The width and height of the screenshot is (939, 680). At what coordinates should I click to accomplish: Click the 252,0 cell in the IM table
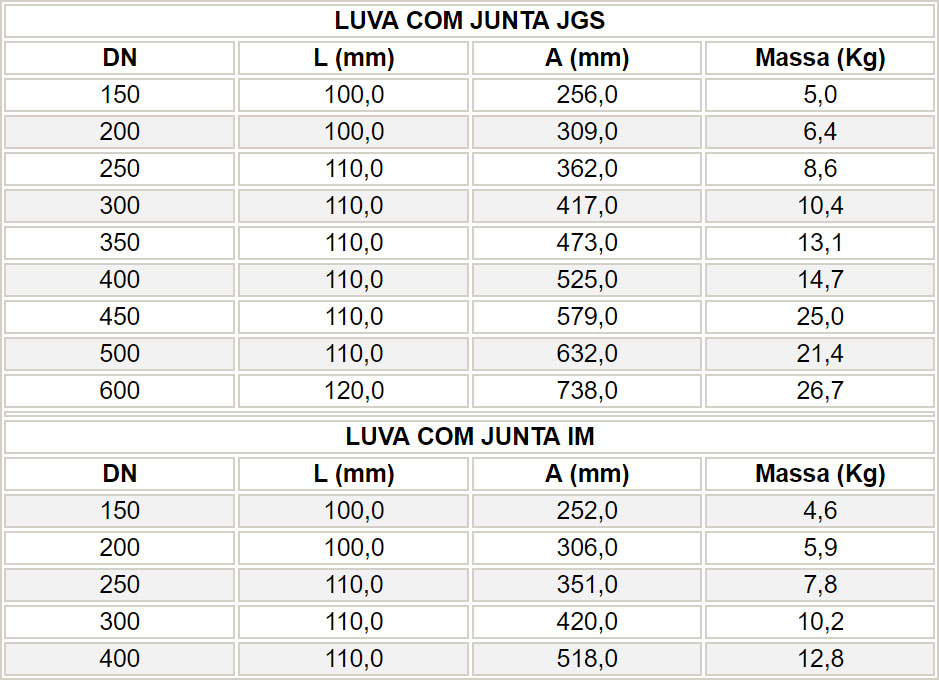pos(587,511)
